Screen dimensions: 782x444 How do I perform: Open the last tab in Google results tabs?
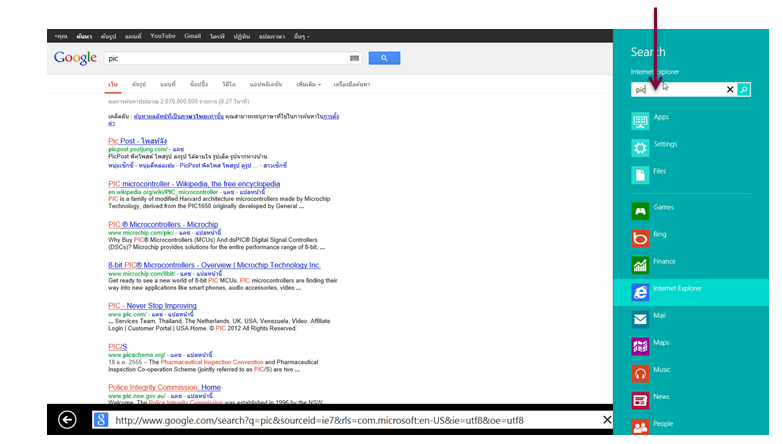point(352,84)
